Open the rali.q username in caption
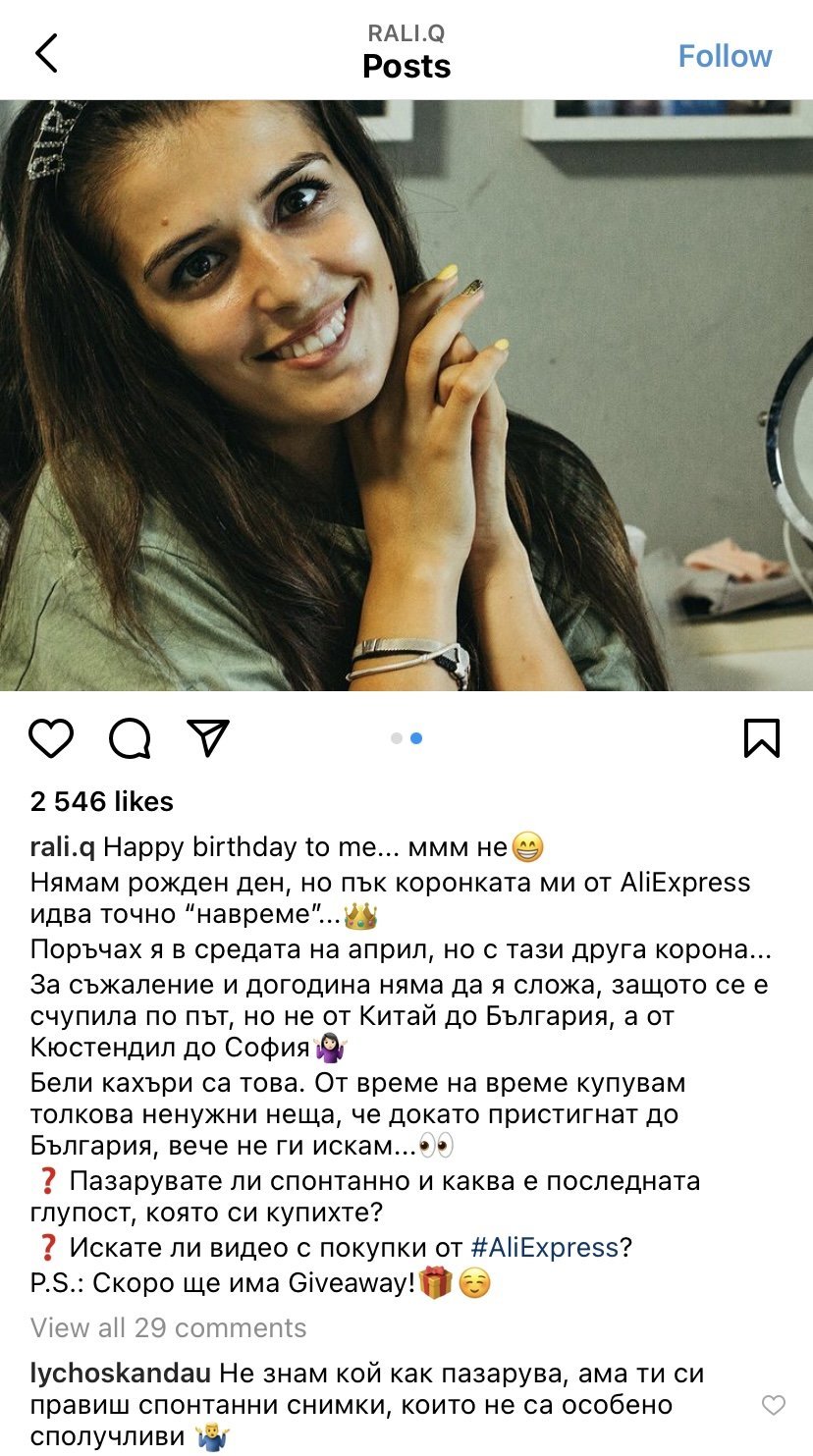This screenshot has width=813, height=1456. (x=63, y=846)
